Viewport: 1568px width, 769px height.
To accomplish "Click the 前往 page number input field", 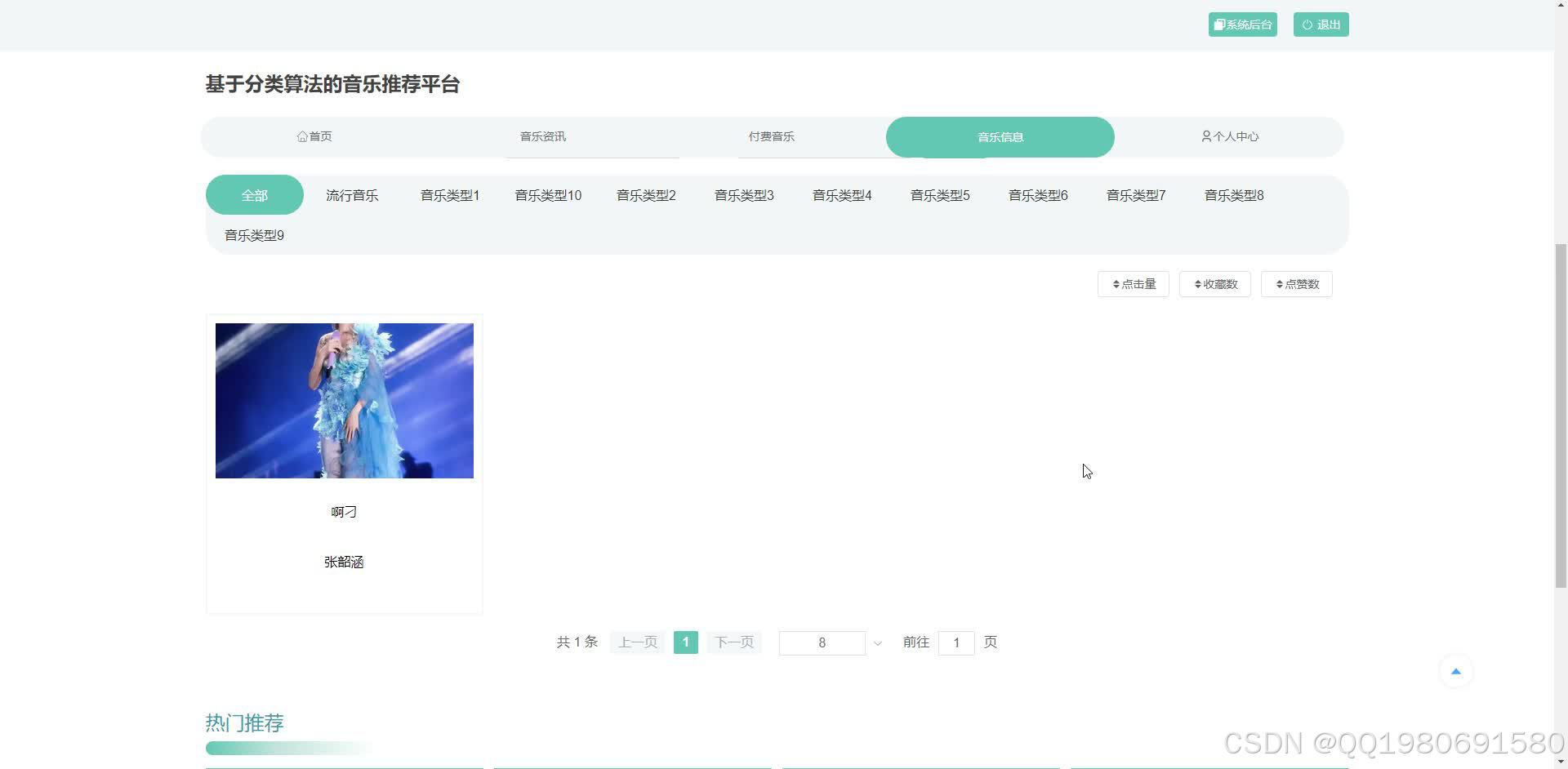I will point(955,642).
